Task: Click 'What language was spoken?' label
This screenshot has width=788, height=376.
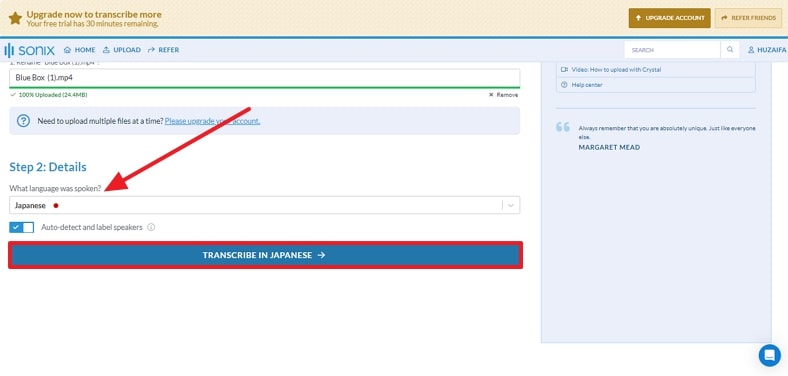Action: (55, 188)
